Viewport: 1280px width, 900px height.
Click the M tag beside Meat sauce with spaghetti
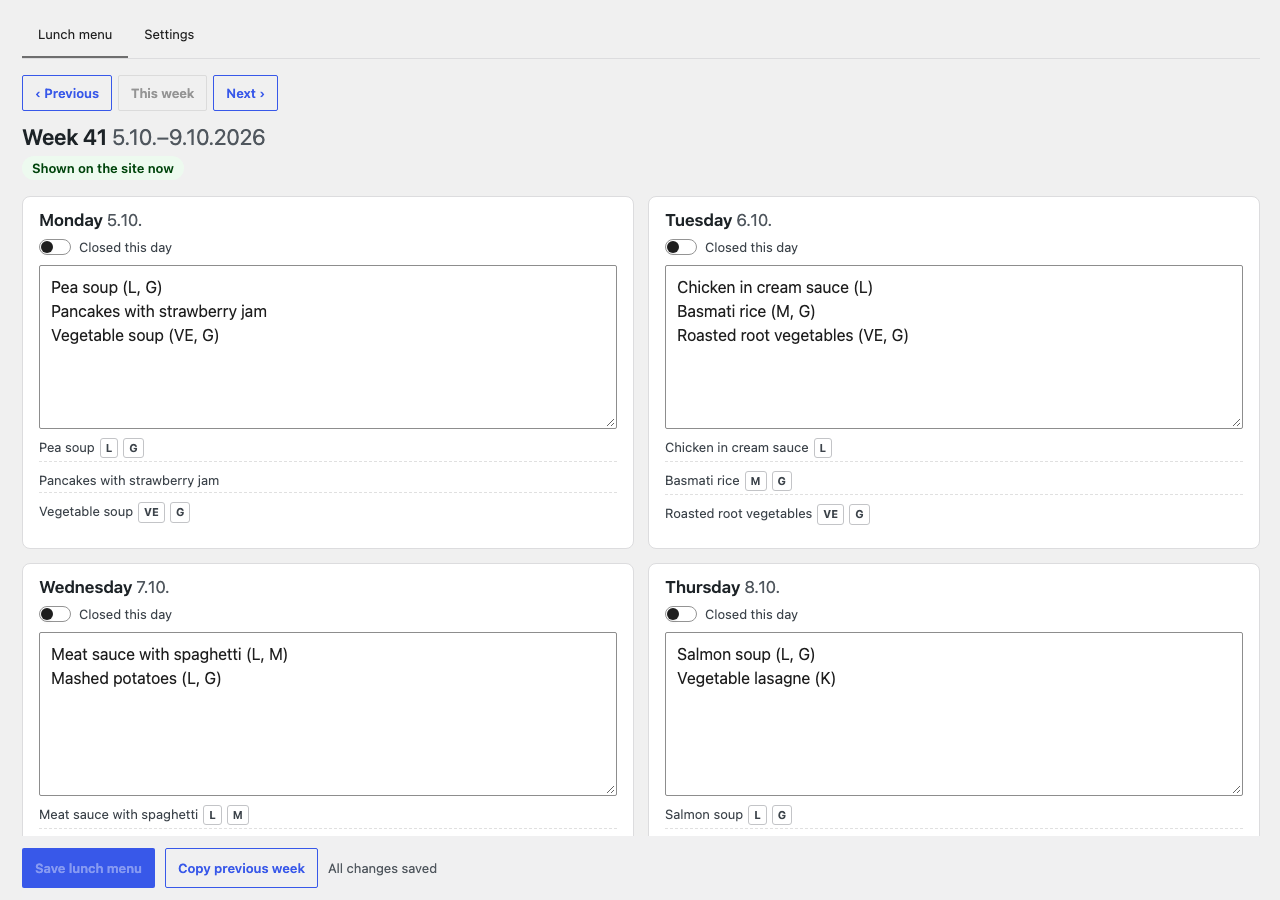pos(238,815)
